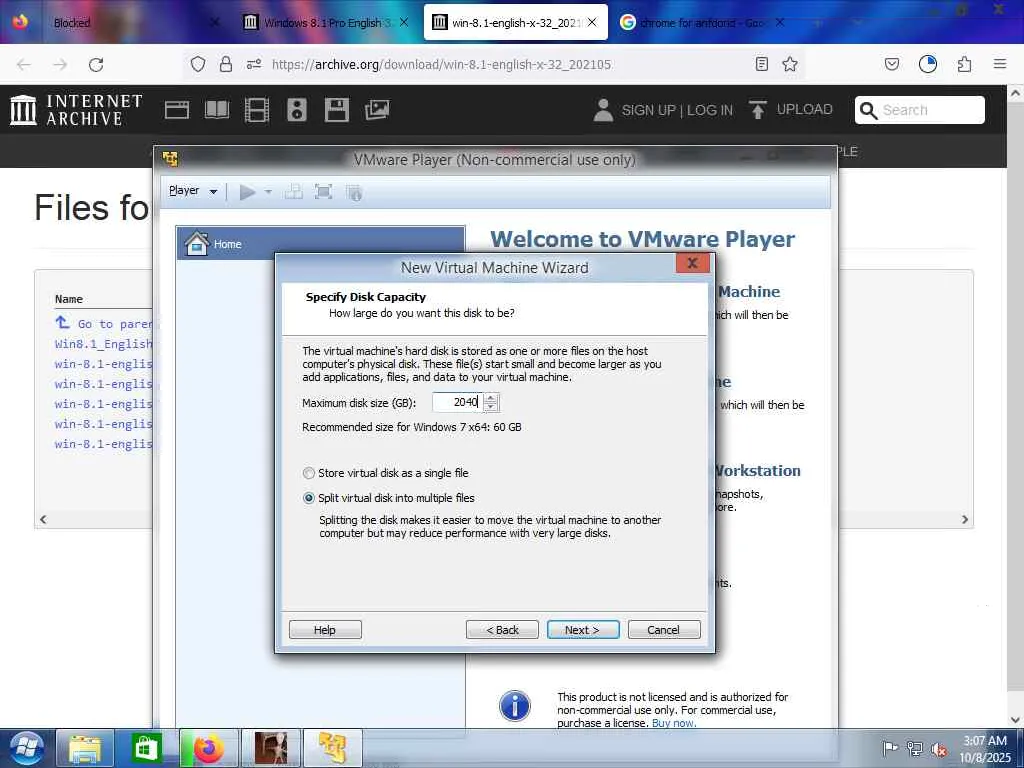Click the muted volume tray icon
Screen dimensions: 1024x768
click(939, 749)
